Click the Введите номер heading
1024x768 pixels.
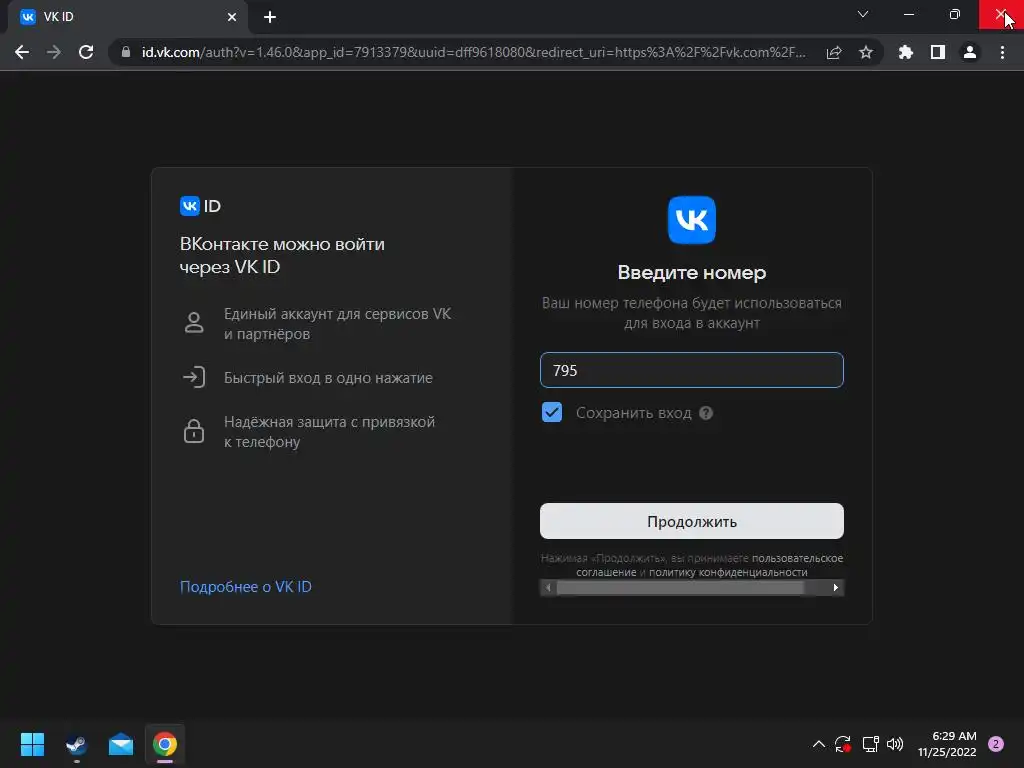(692, 272)
